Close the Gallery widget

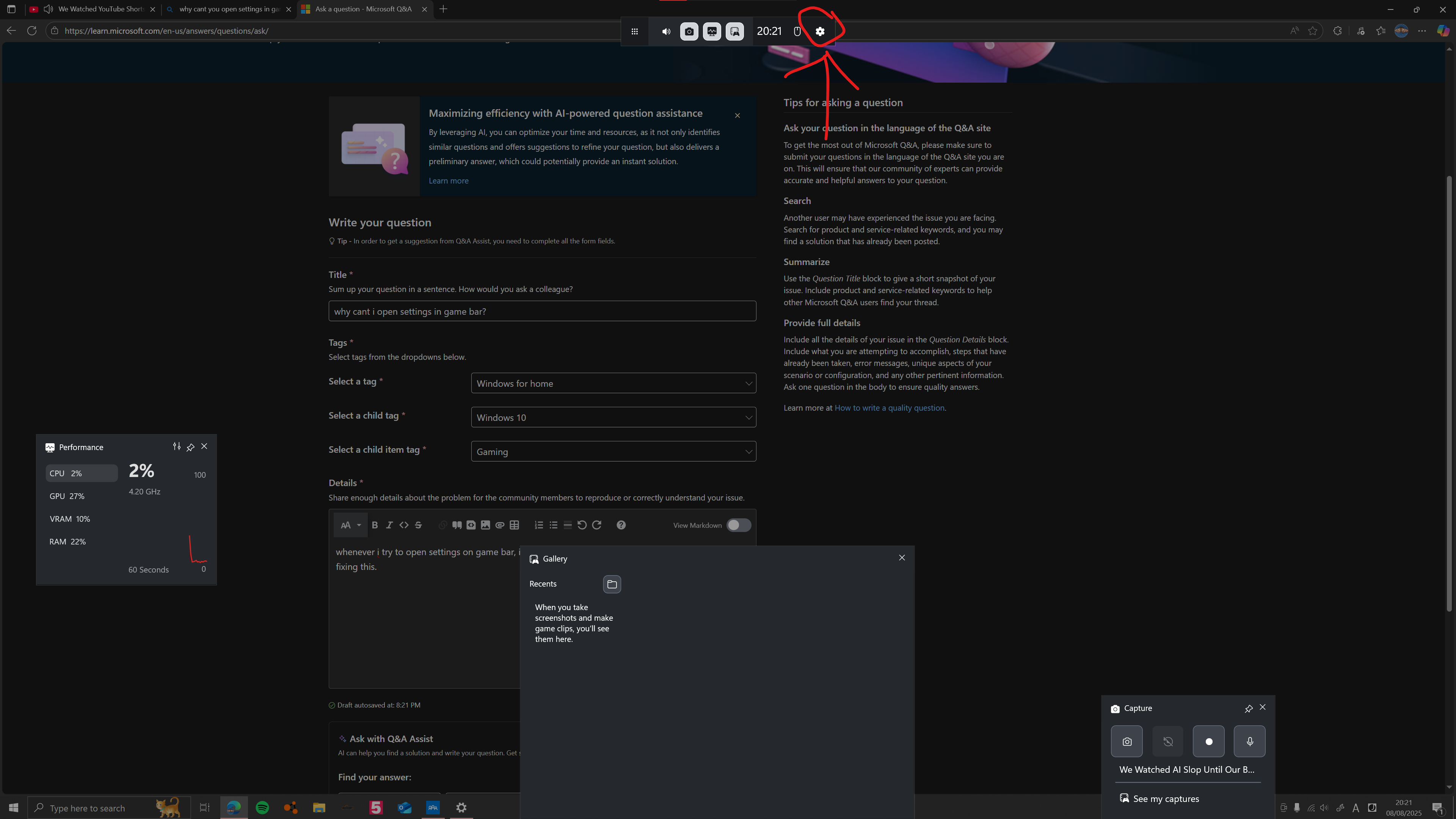tap(902, 558)
